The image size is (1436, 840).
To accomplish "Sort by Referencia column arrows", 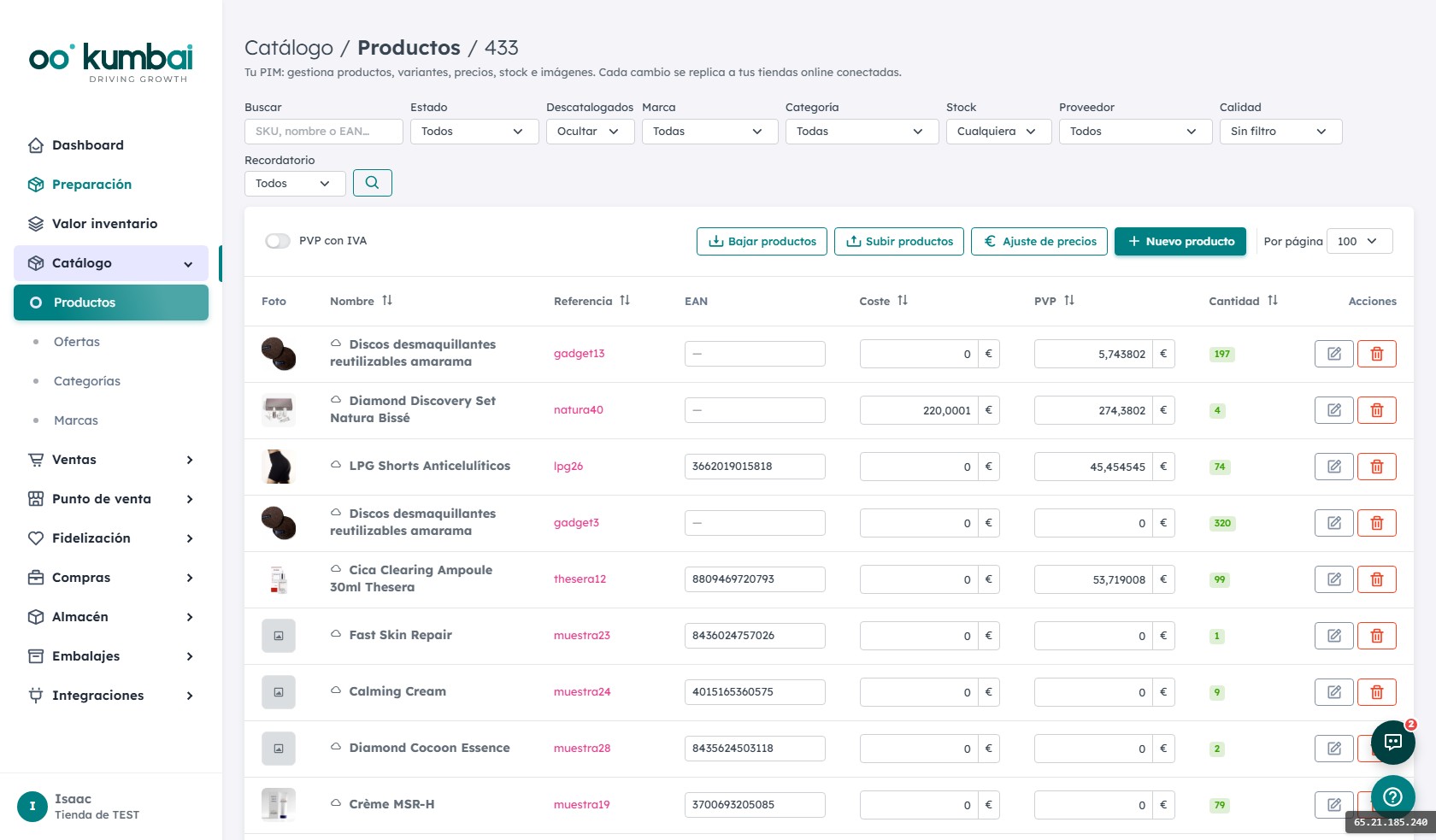I will pyautogui.click(x=625, y=301).
